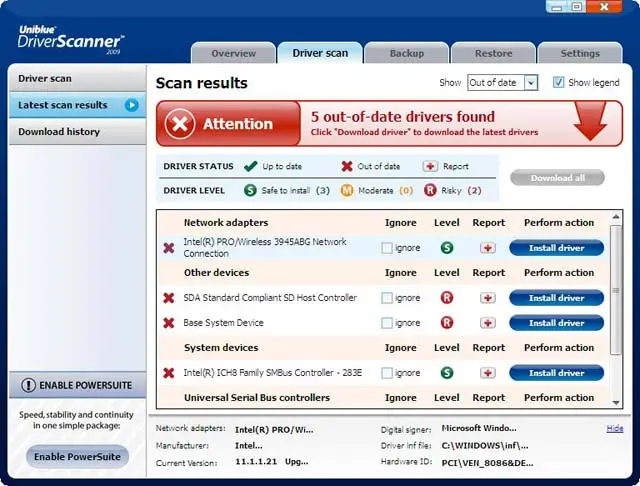Click the scroll up arrow of results list
Screen dimensions: 640x486
[616, 217]
